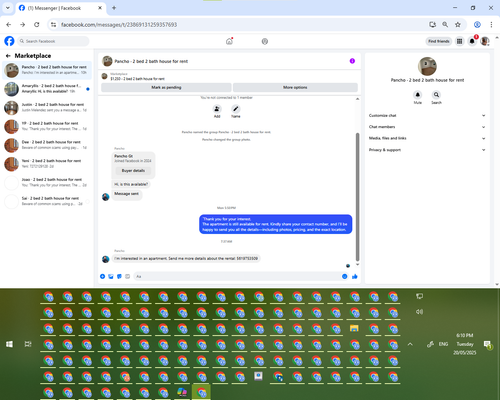Open the Chrome three-dot menu
Image resolution: width=500 pixels, height=400 pixels.
click(x=491, y=24)
